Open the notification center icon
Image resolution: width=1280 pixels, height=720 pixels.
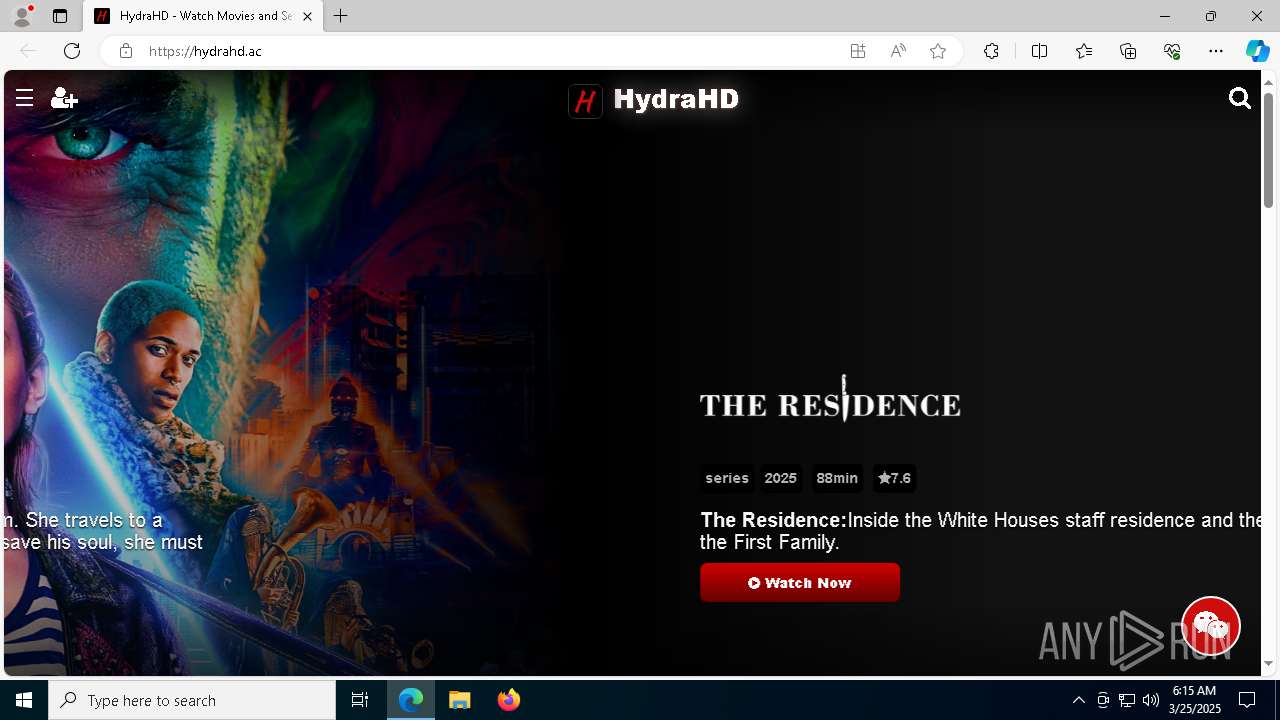pyautogui.click(x=1247, y=700)
